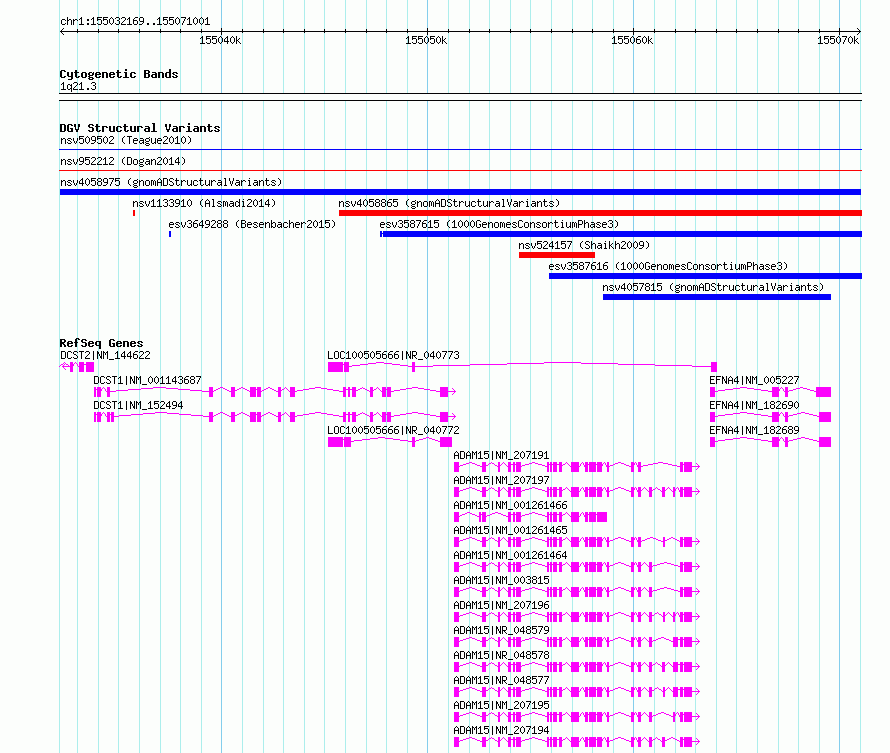Viewport: 890px width, 753px height.
Task: Click the nsv4057815 (gnomADStructuralVariants) label
Action: point(713,287)
